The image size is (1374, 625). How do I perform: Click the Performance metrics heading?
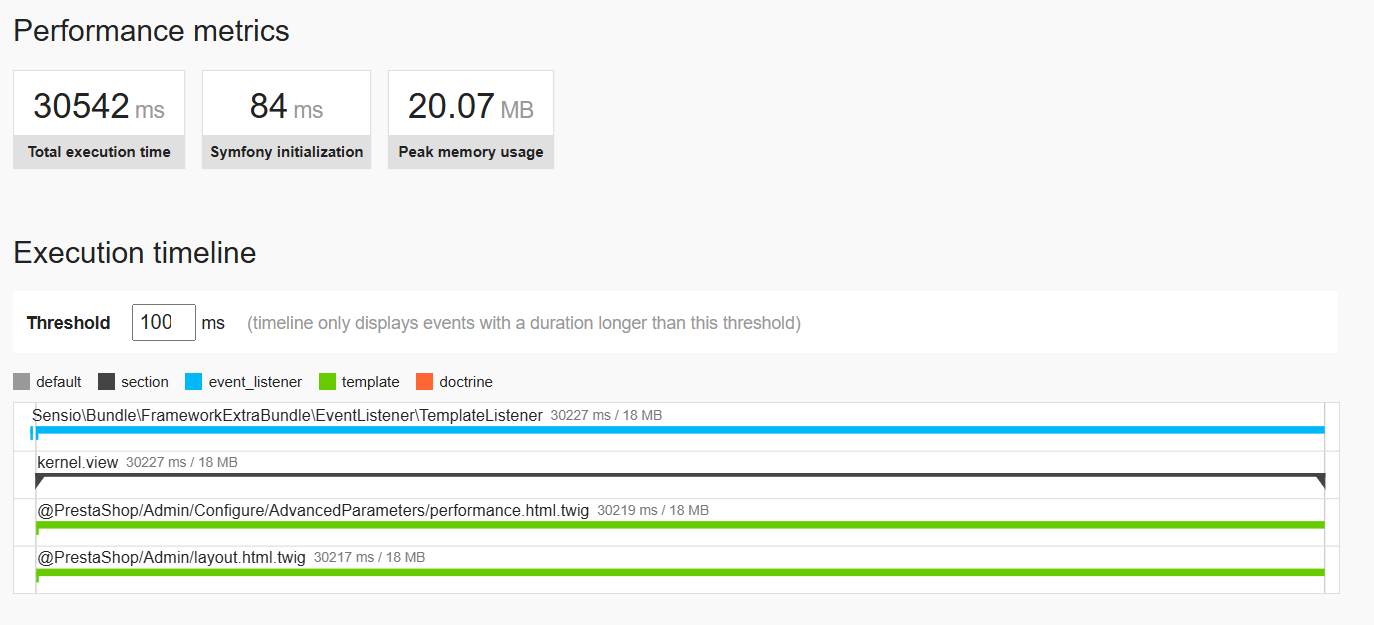151,31
